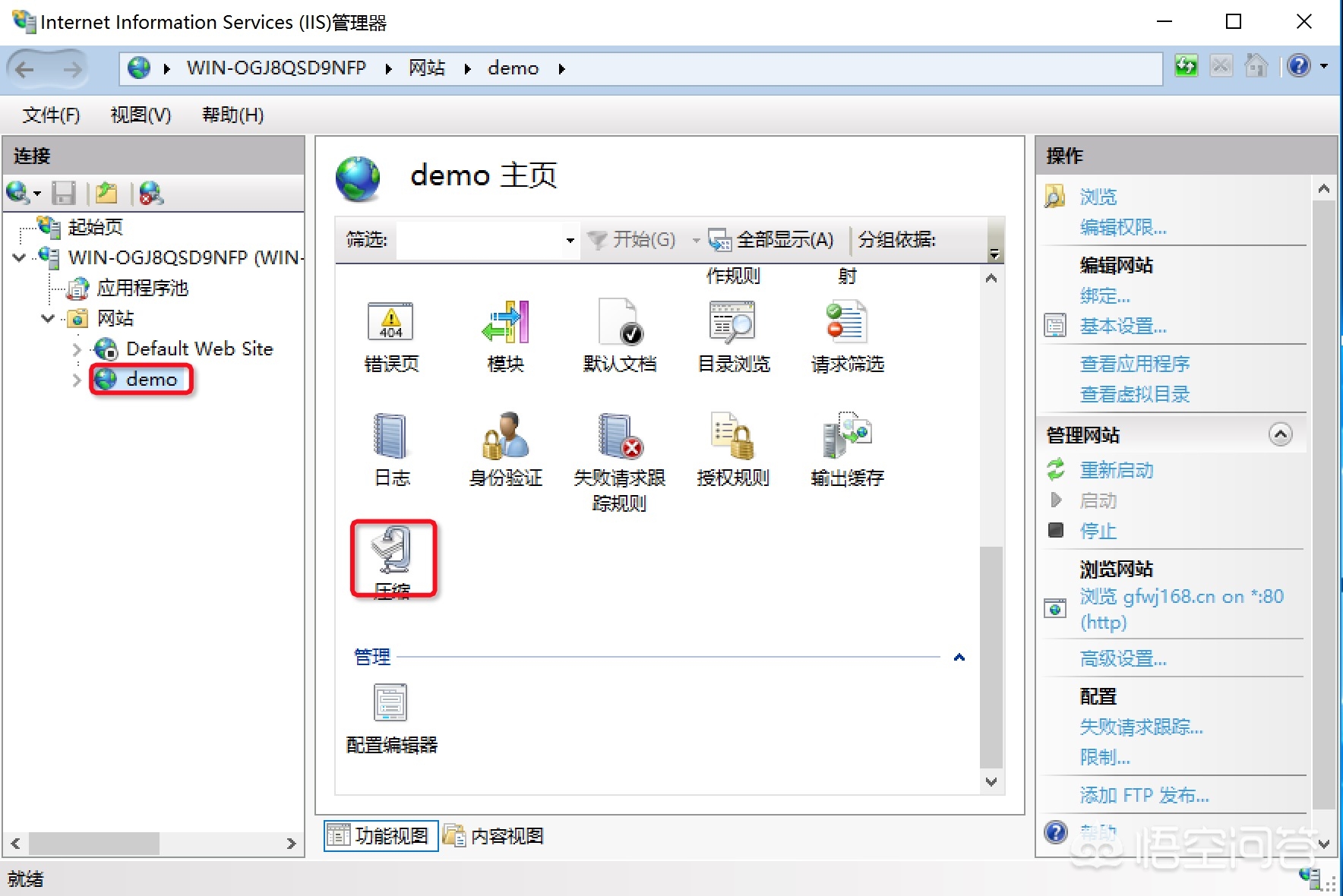Viewport: 1343px width, 896px height.
Task: Click the filter toolbar overflow arrow
Action: pos(994,254)
